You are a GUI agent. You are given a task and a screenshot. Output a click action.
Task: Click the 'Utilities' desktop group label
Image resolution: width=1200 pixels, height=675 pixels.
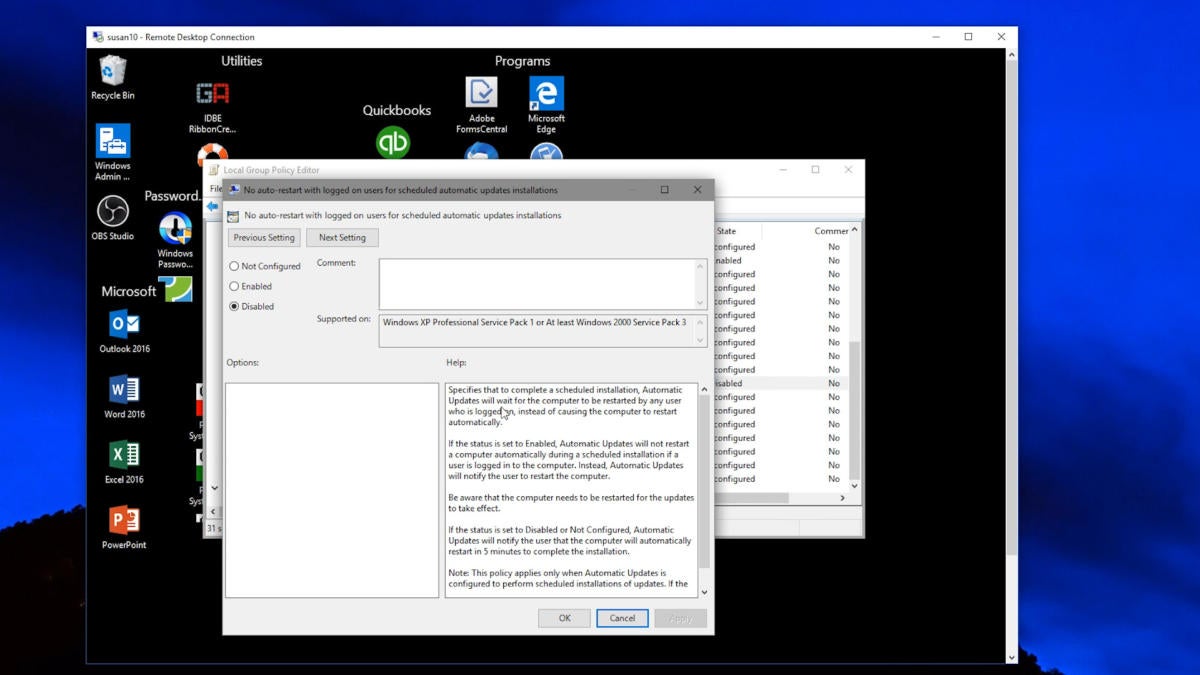pyautogui.click(x=242, y=61)
